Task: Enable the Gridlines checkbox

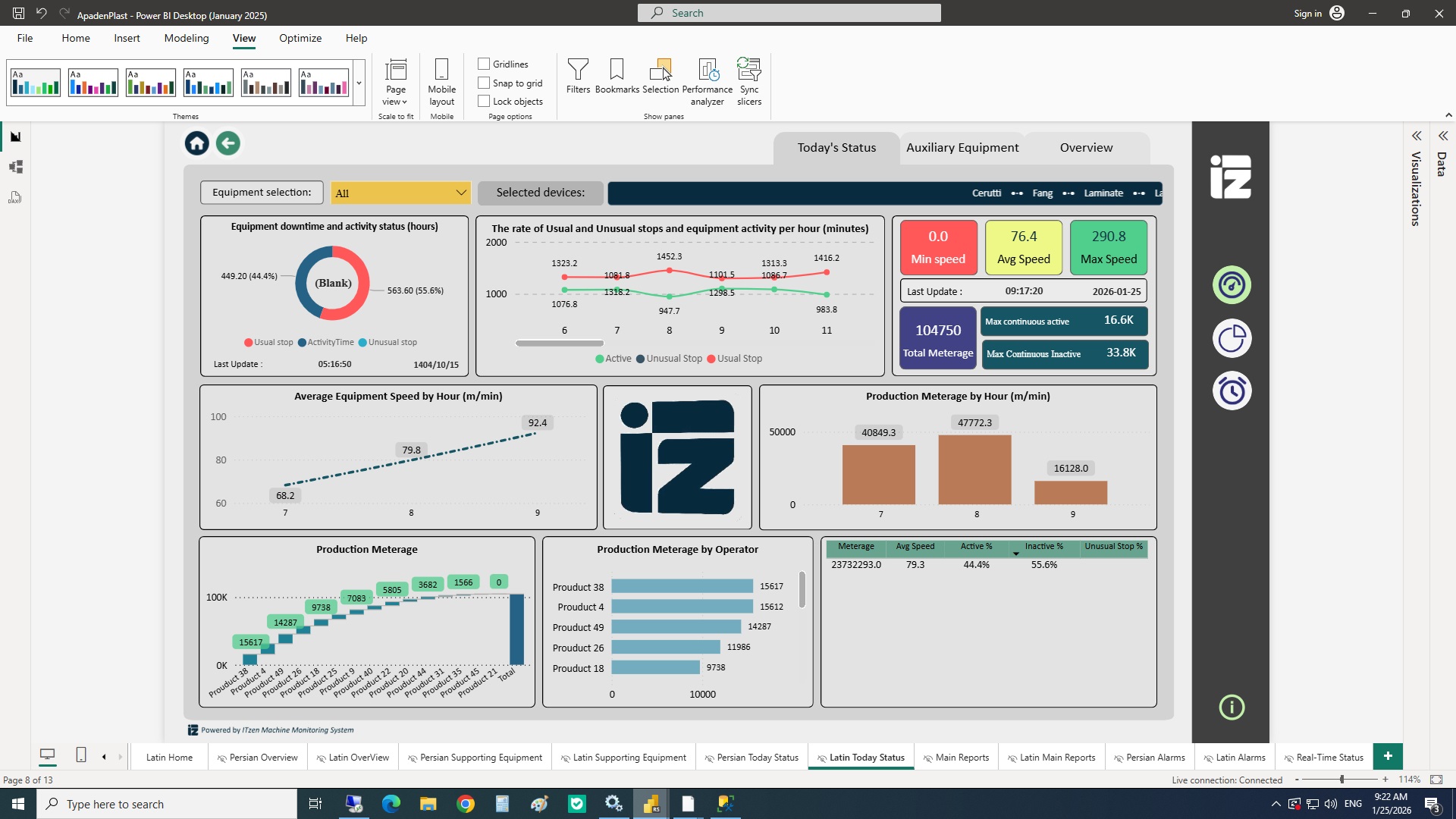Action: (484, 64)
